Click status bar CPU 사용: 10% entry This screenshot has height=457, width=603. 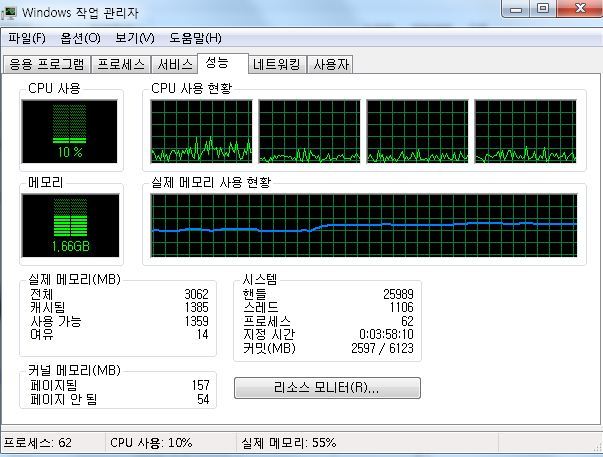[x=151, y=443]
